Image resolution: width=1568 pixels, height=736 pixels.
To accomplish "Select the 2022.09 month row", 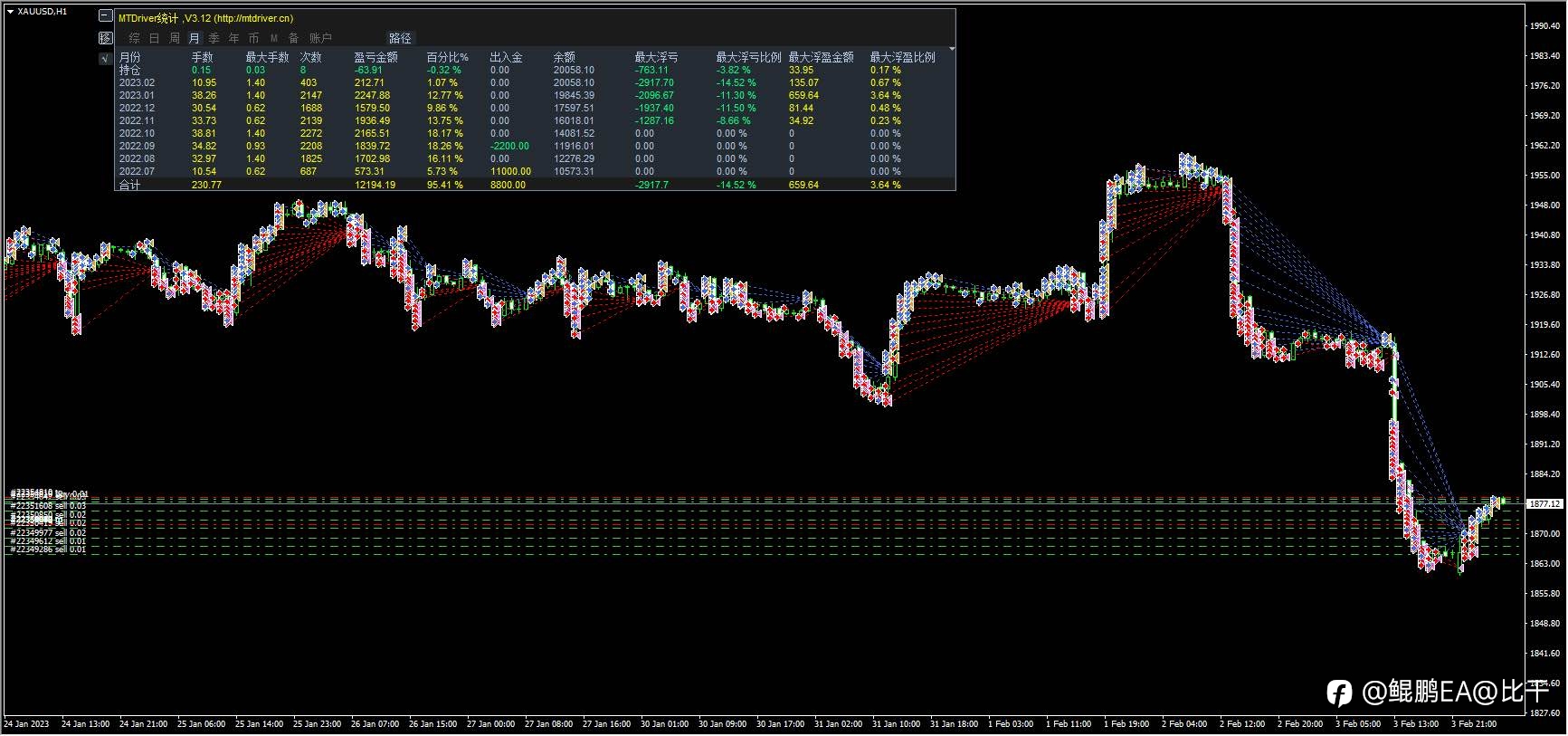I will pos(535,146).
